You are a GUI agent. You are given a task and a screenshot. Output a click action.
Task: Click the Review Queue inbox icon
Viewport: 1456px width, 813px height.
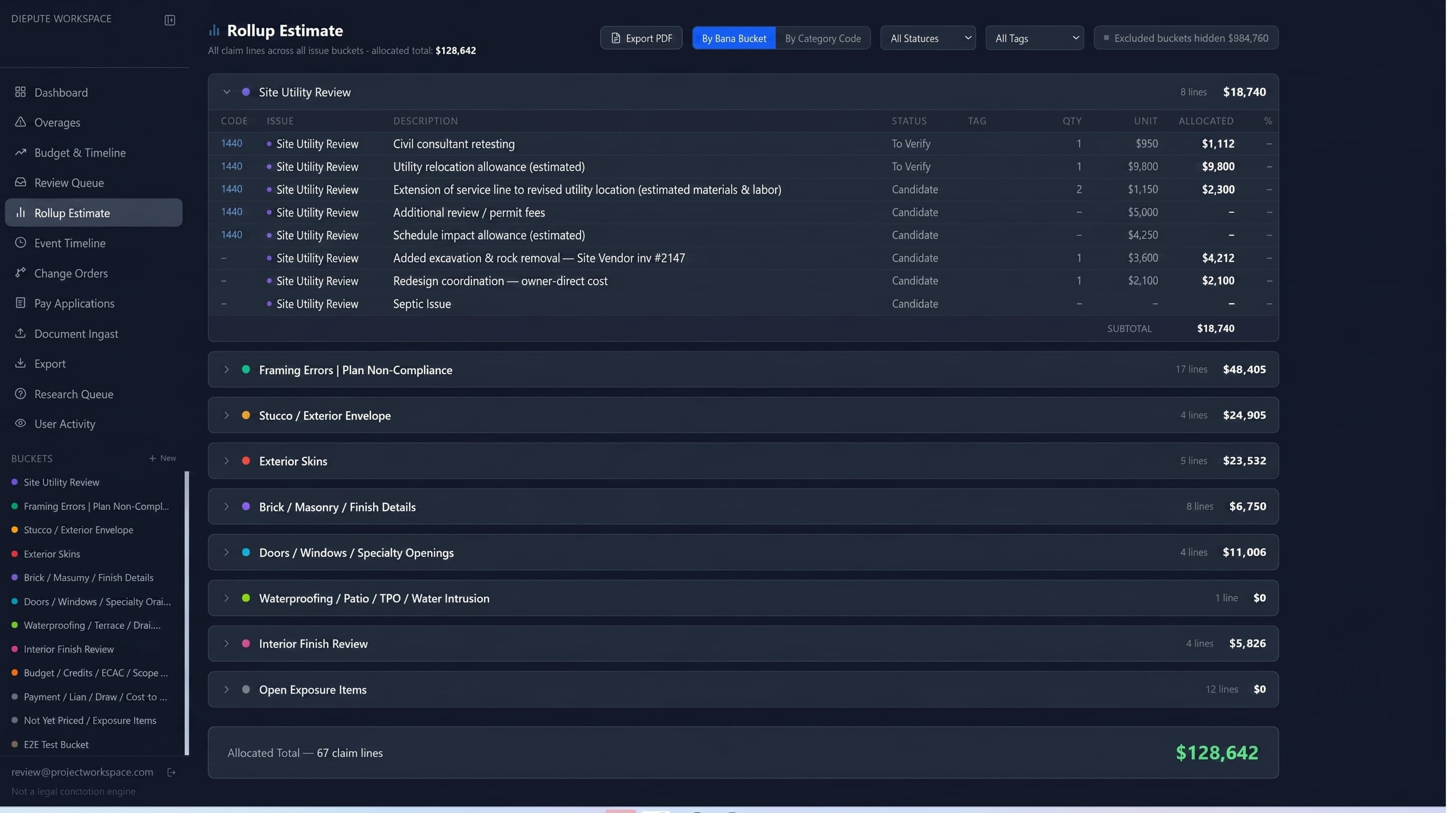coord(20,182)
